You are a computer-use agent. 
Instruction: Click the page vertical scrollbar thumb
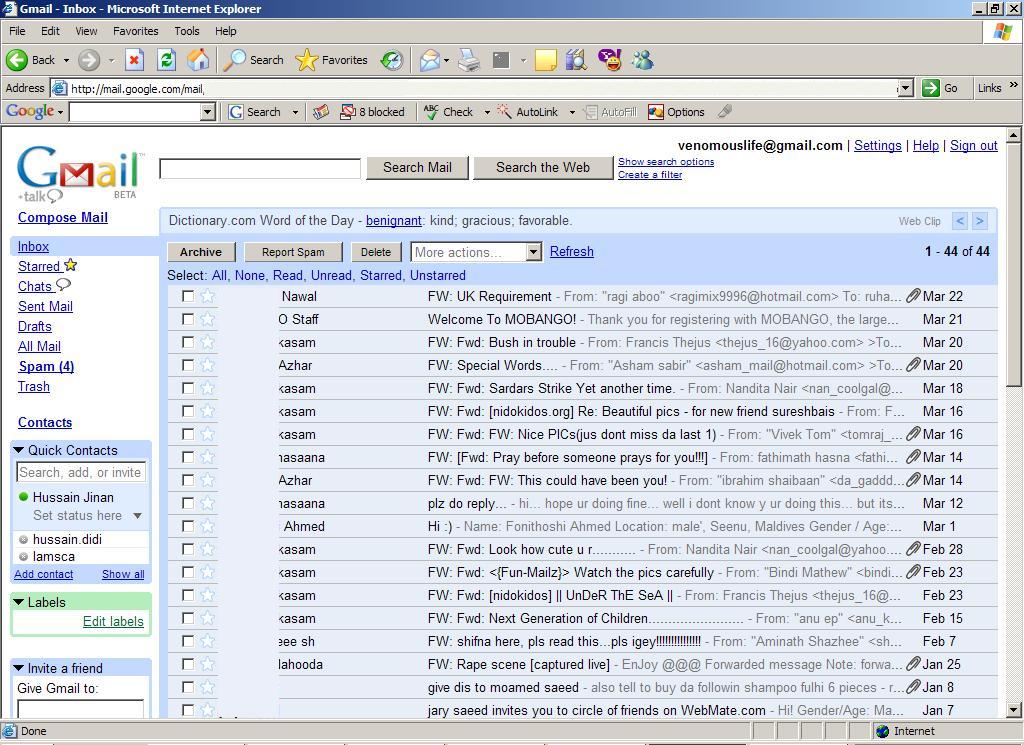[x=1014, y=264]
